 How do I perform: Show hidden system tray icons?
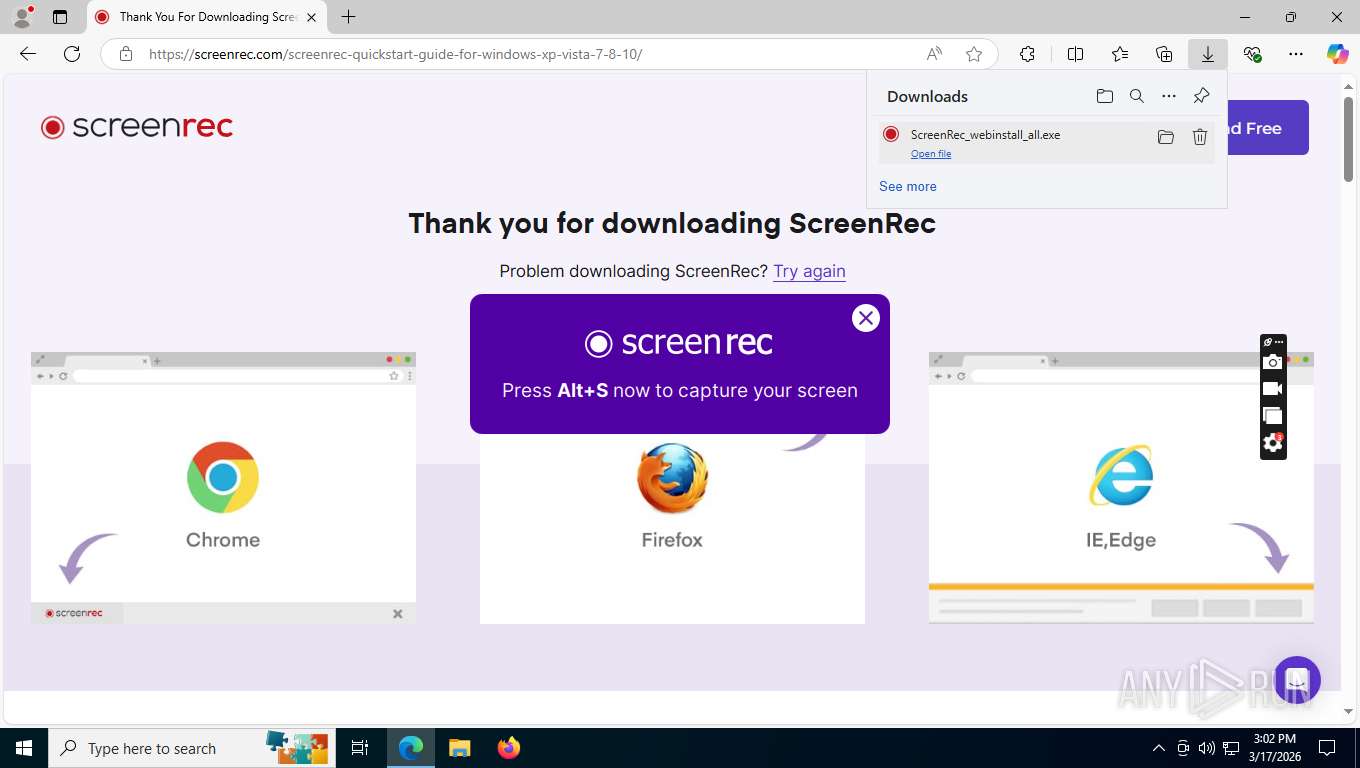point(1159,748)
